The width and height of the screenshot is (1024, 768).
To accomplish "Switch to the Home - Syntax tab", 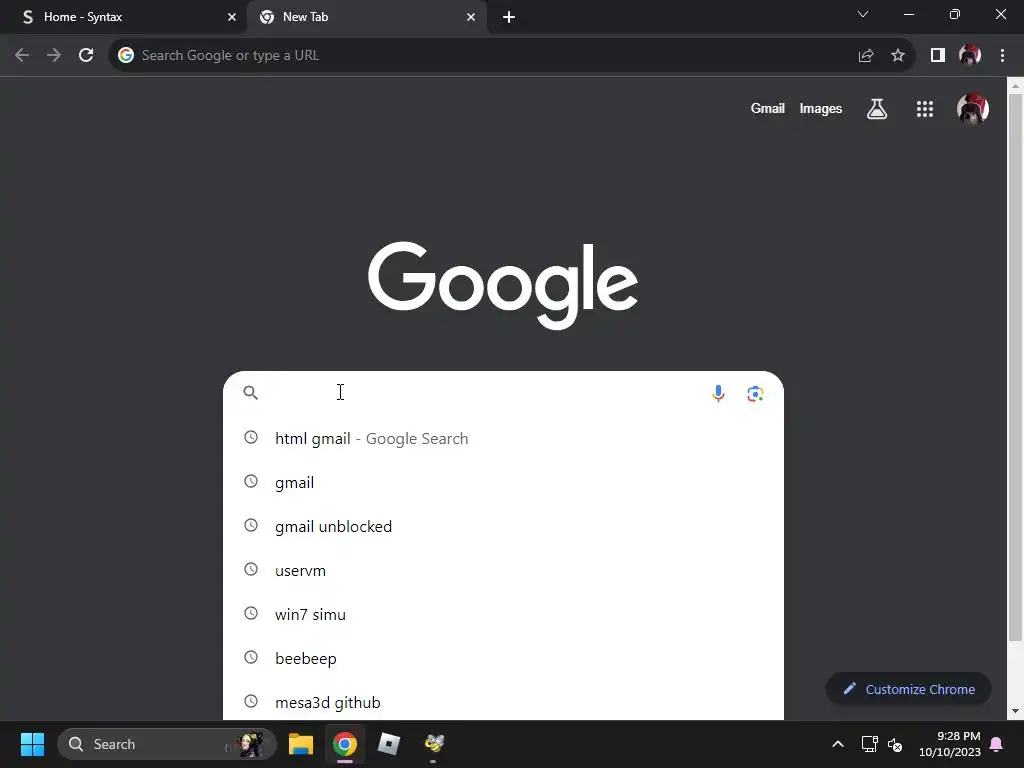I will tap(121, 17).
